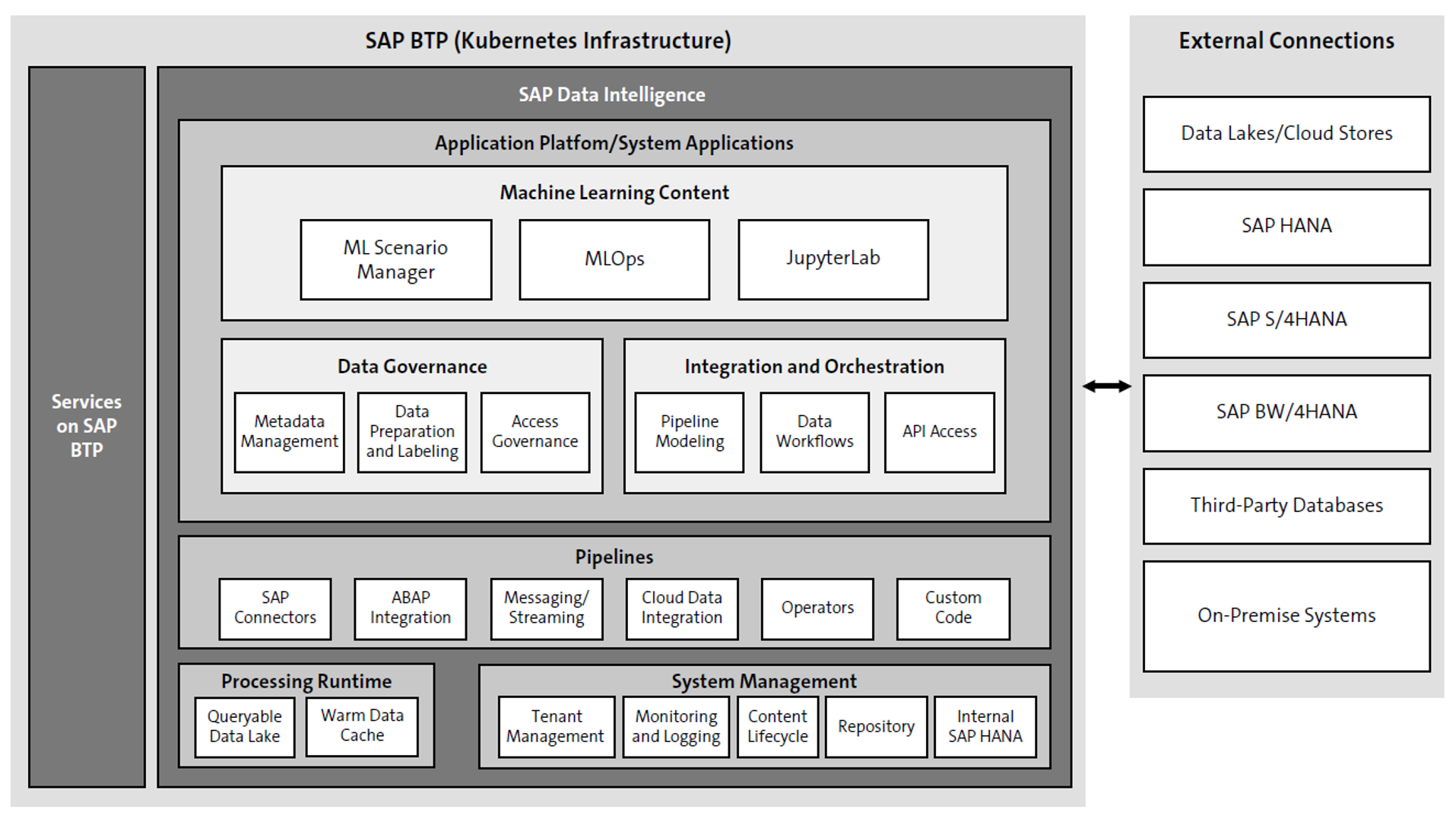Click the JupyterLab box
This screenshot has width=1456, height=819.
pyautogui.click(x=833, y=259)
